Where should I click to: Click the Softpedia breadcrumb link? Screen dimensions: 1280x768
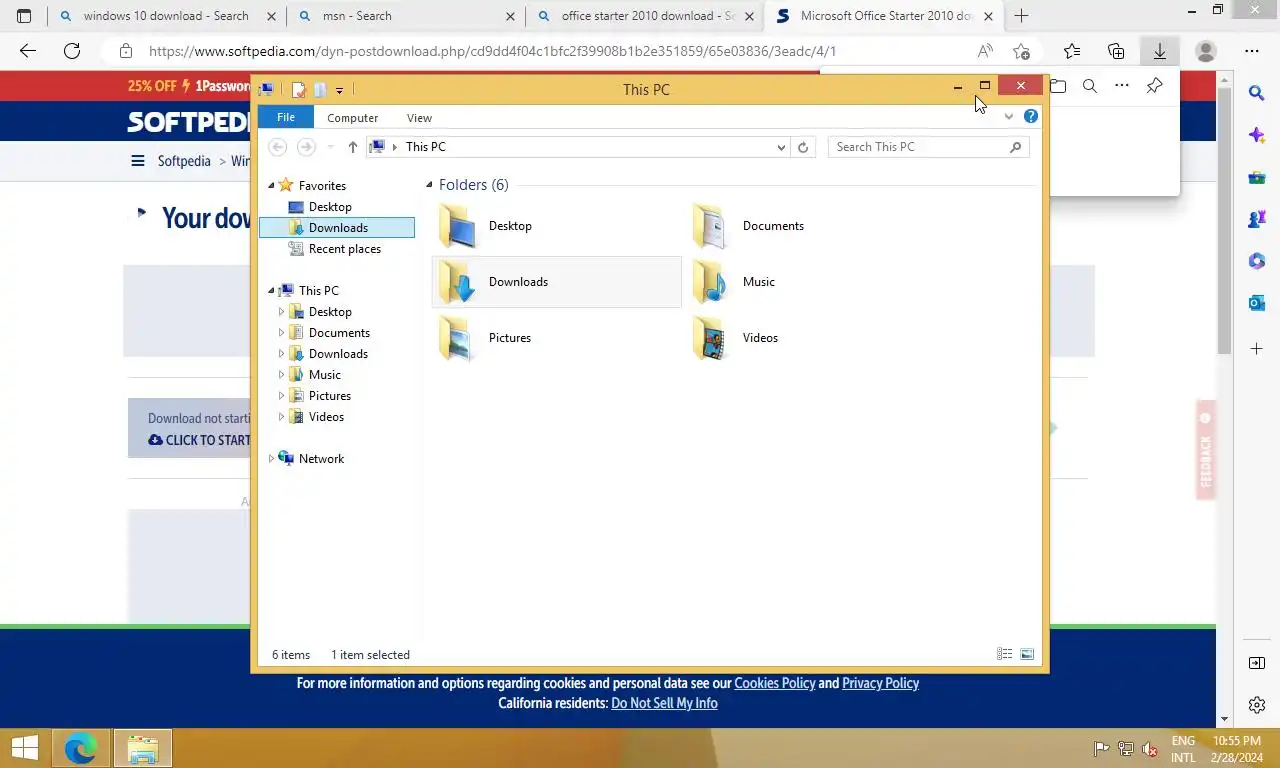click(x=184, y=161)
